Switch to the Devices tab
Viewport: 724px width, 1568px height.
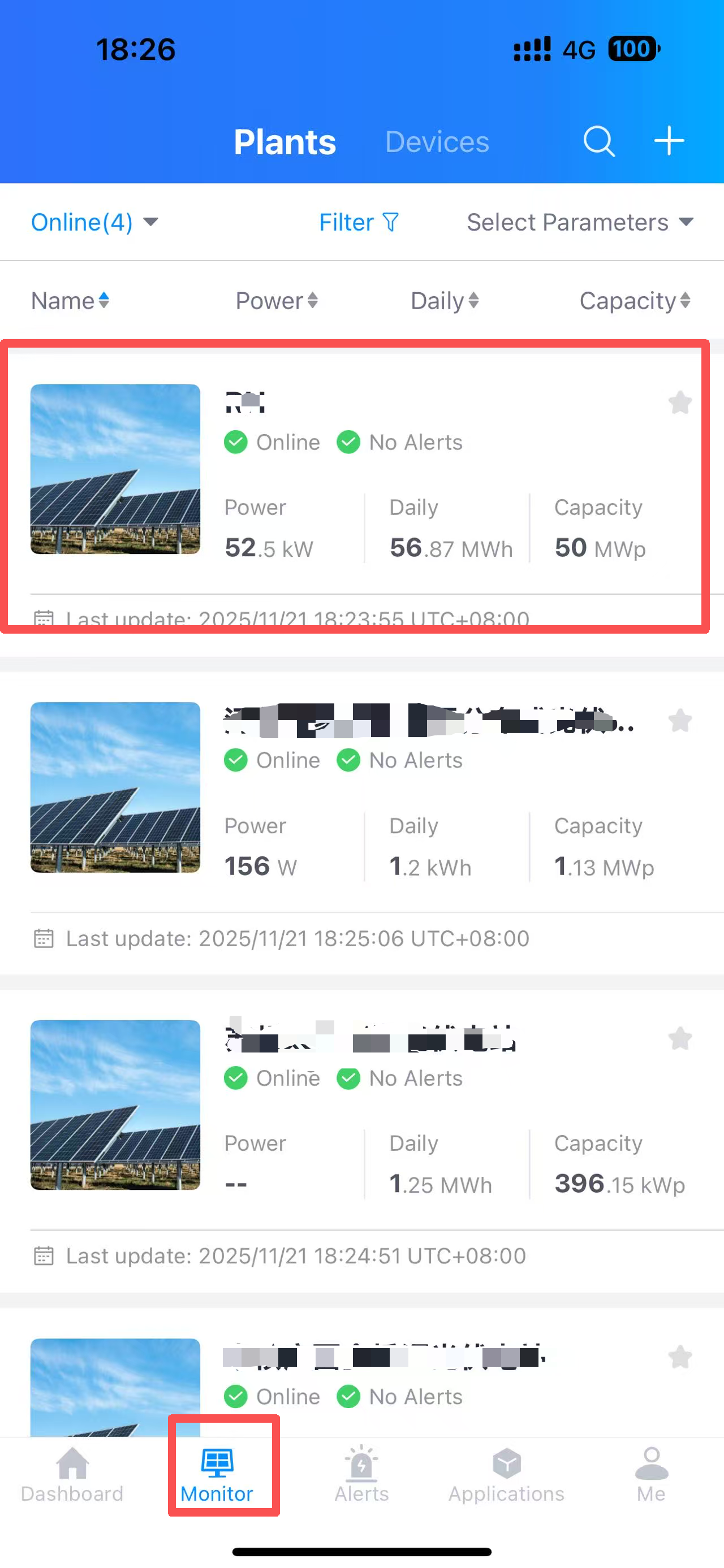(x=437, y=142)
